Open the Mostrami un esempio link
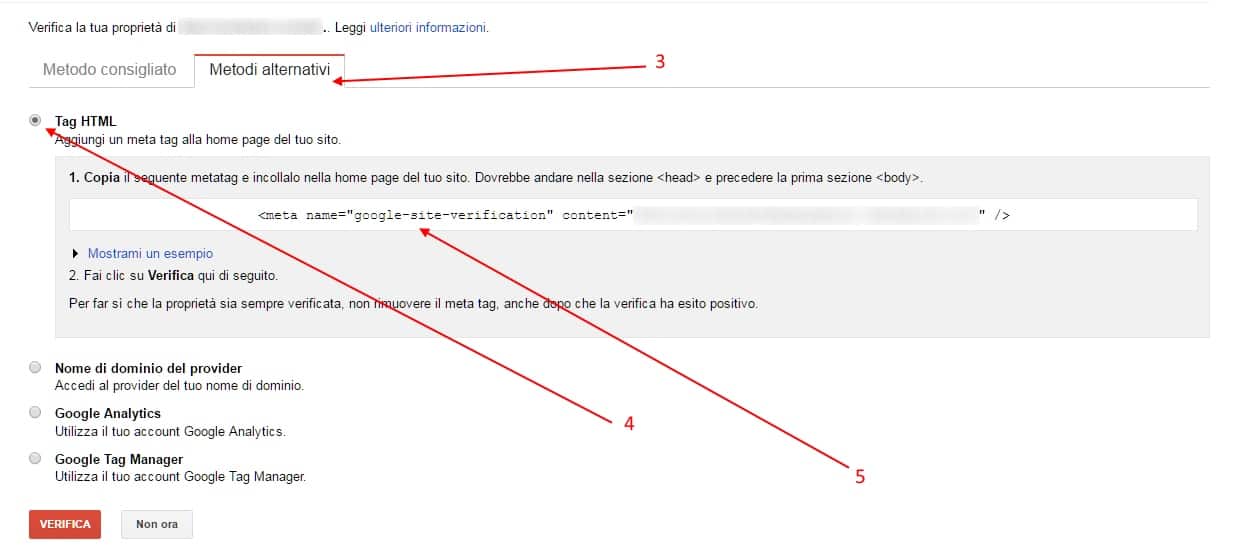 tap(150, 254)
